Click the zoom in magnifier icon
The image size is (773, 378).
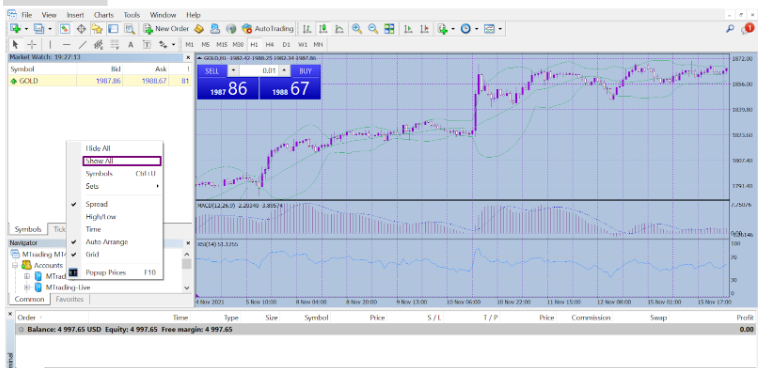[x=356, y=29]
